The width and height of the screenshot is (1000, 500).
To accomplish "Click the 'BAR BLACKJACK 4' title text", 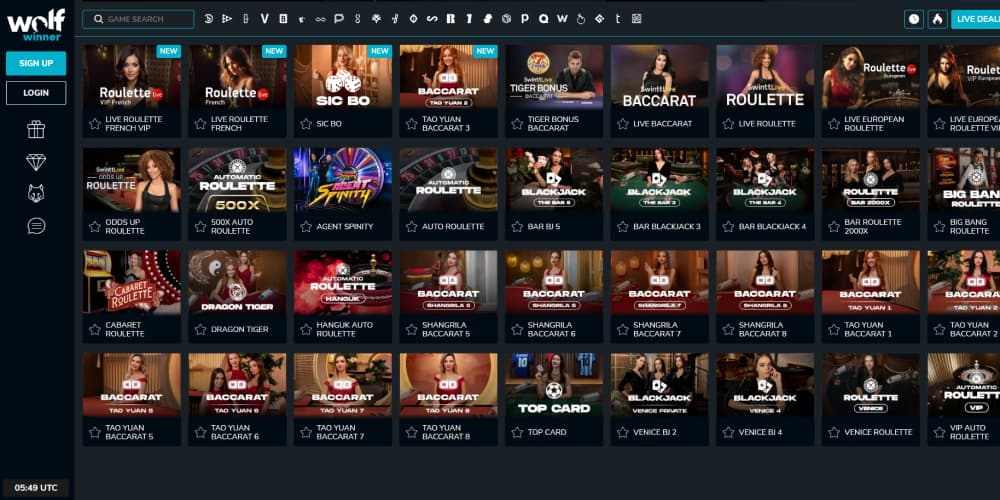I will pos(772,226).
